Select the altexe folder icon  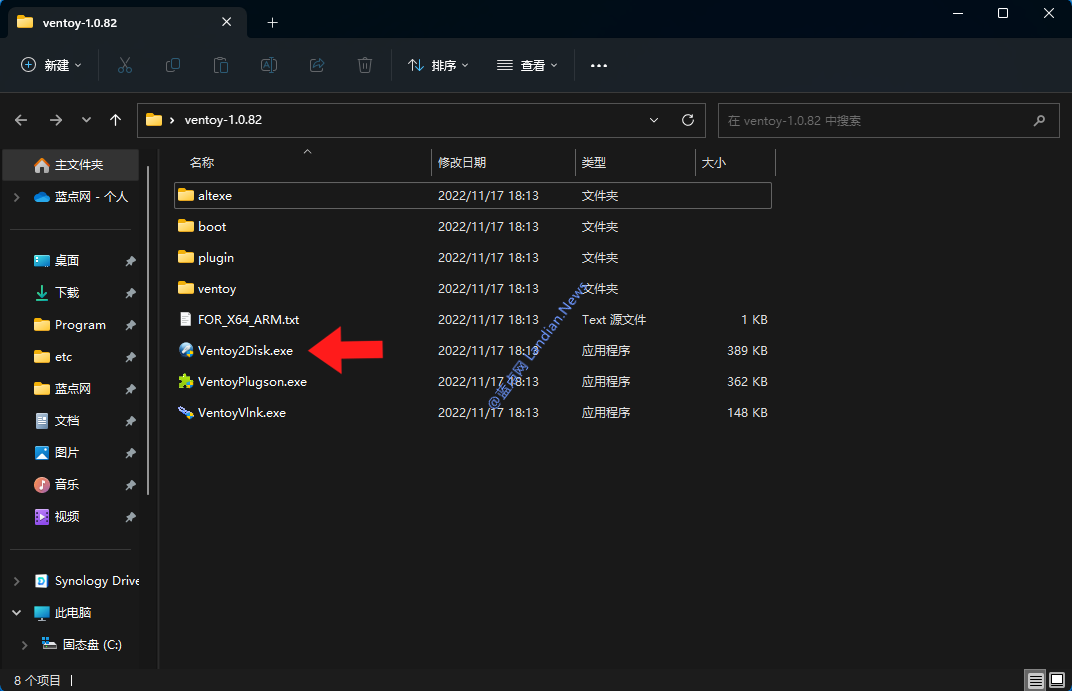coord(186,195)
